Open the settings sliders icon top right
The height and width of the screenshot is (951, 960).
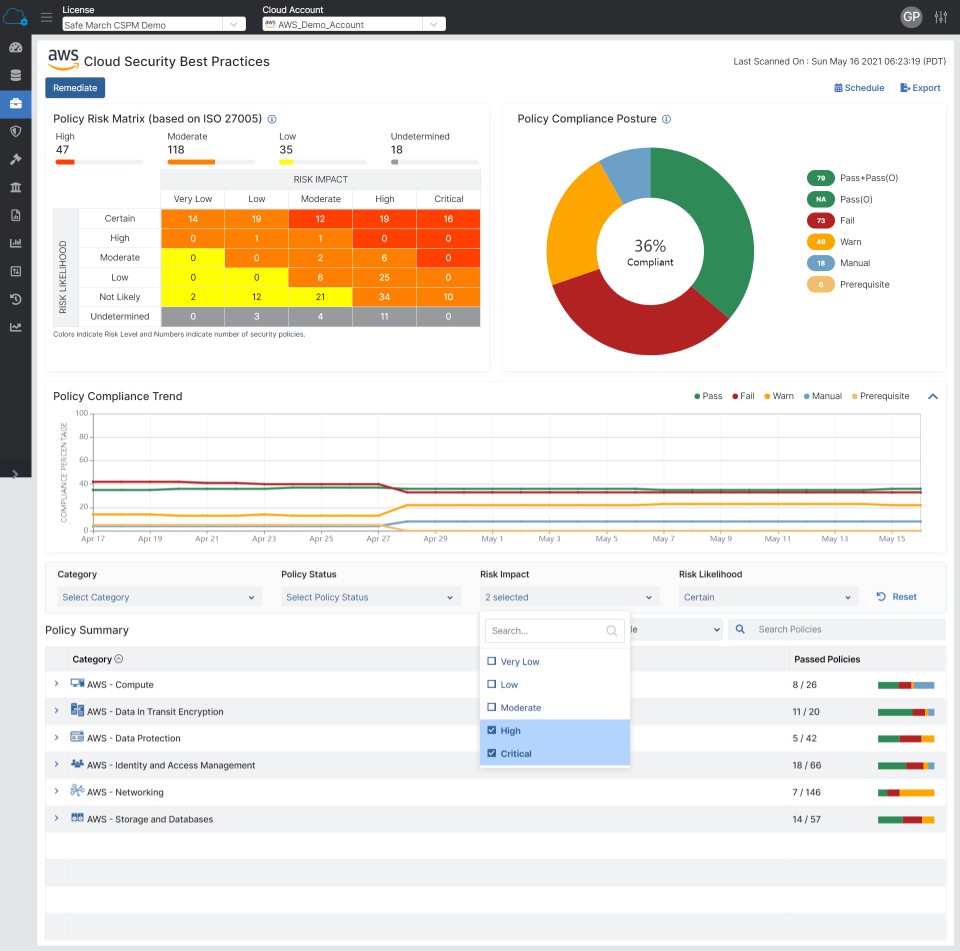click(940, 18)
